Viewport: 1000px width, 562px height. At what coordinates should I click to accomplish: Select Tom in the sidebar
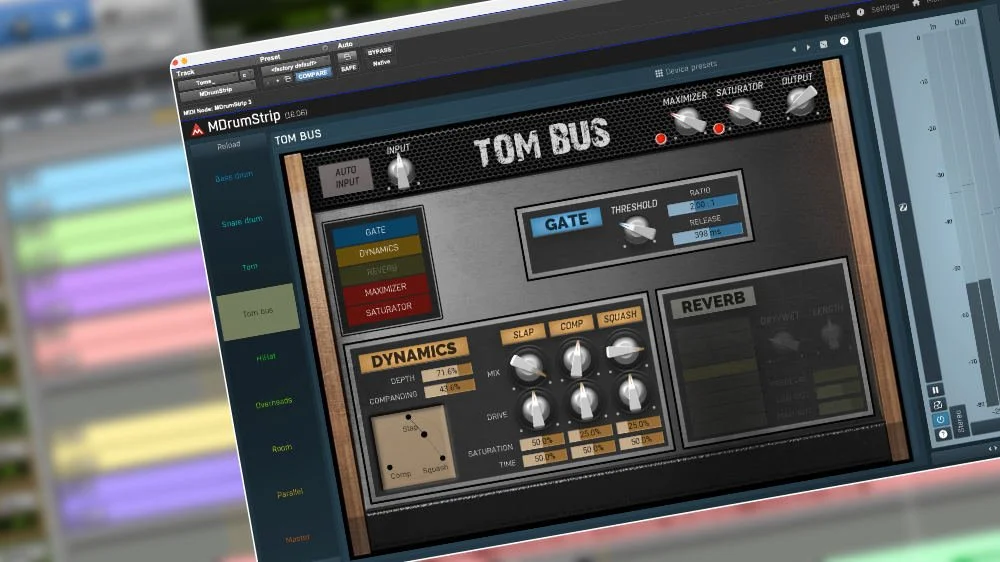(249, 267)
